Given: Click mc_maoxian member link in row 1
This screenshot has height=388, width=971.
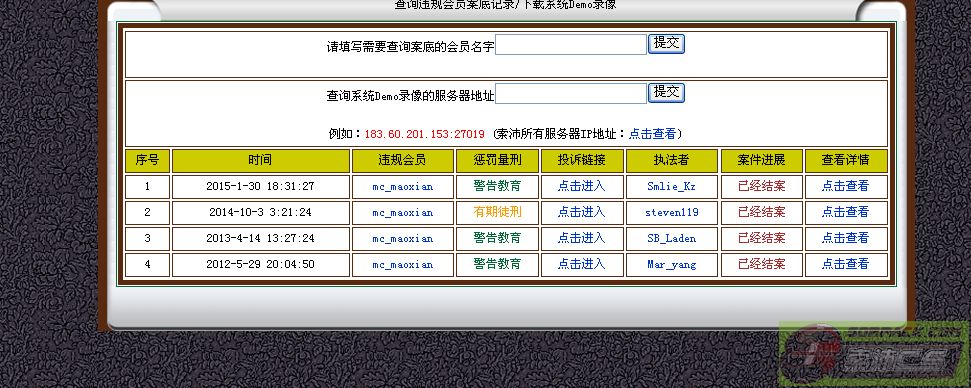Looking at the screenshot, I should point(403,186).
